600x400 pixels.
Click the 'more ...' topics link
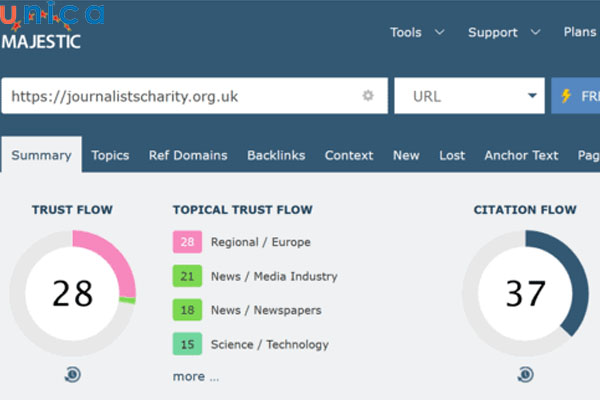tap(195, 376)
